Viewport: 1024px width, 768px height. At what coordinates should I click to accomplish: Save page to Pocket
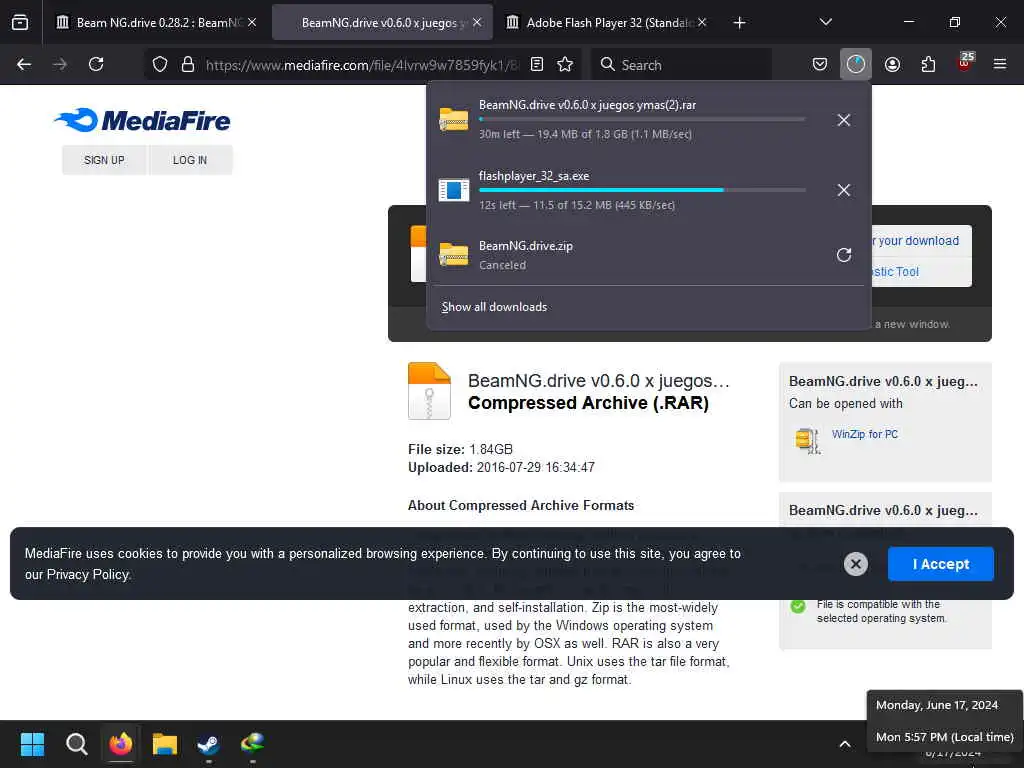820,64
